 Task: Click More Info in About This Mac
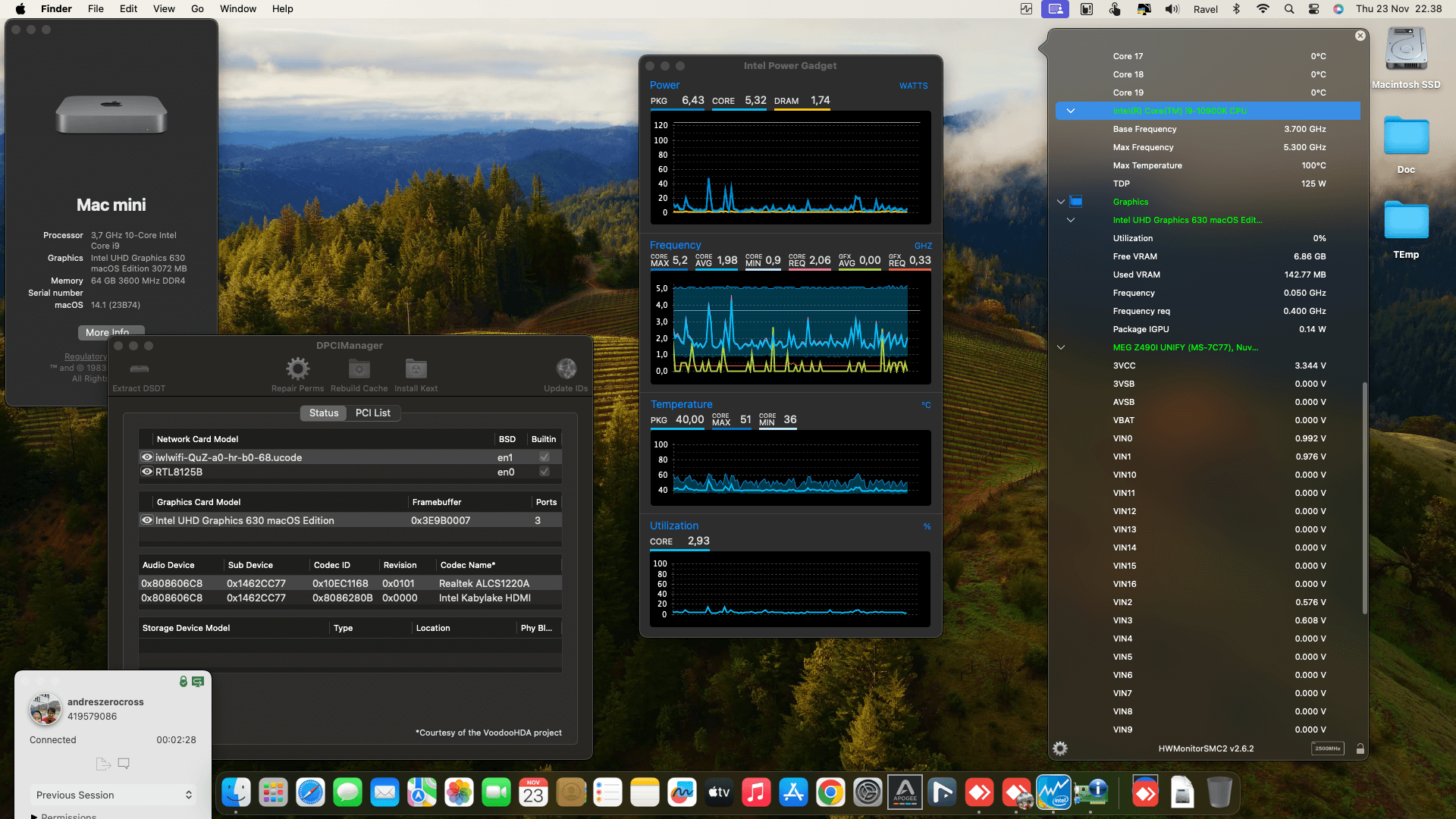(111, 332)
